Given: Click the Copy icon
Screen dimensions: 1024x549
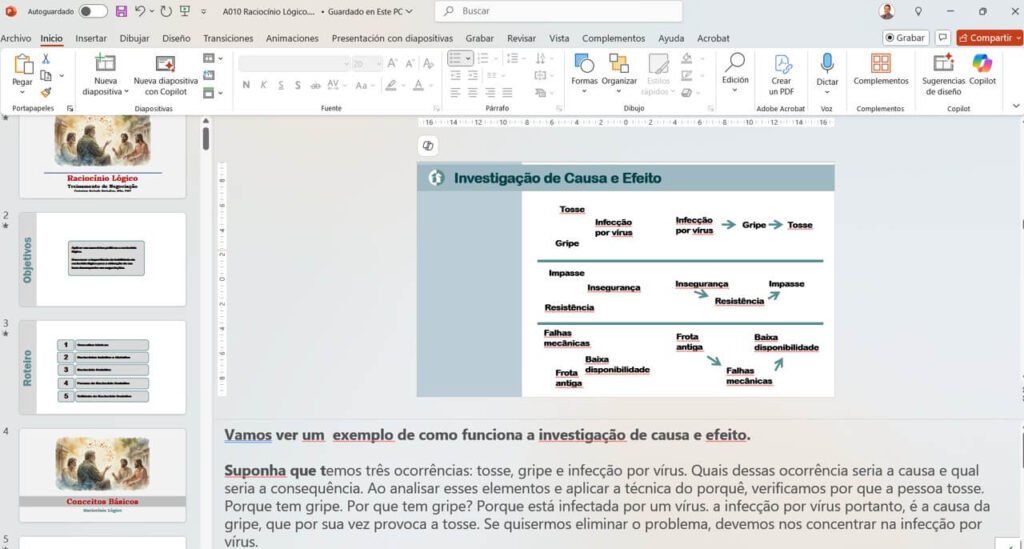Looking at the screenshot, I should click(46, 76).
